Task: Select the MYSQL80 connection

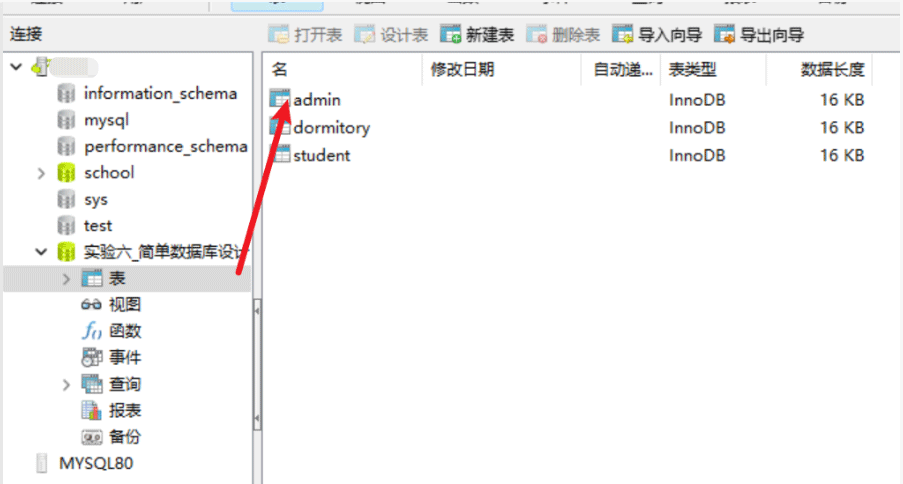Action: tap(84, 463)
